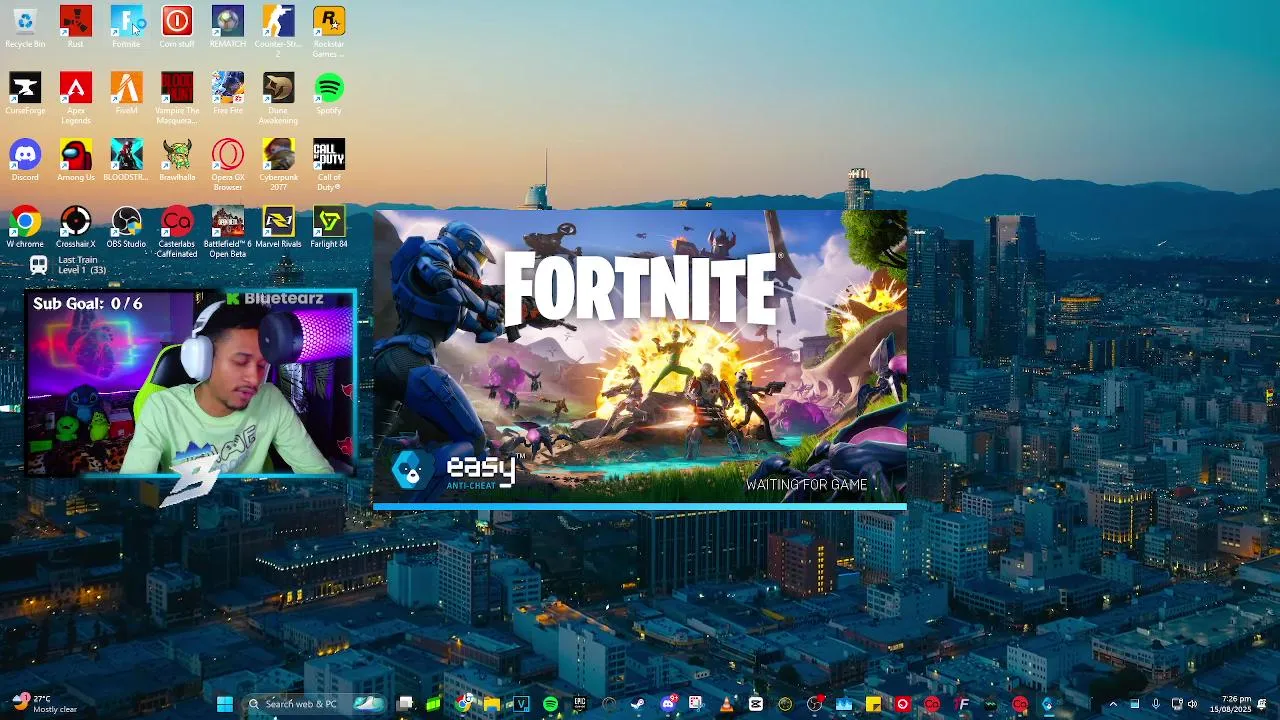Image resolution: width=1280 pixels, height=720 pixels.
Task: Open CapCut from the taskbar
Action: coord(756,704)
